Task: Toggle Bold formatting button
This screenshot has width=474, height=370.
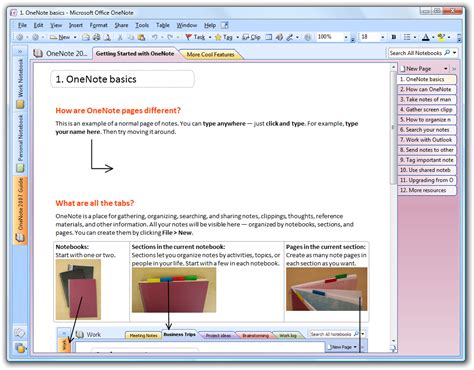Action: (x=394, y=37)
